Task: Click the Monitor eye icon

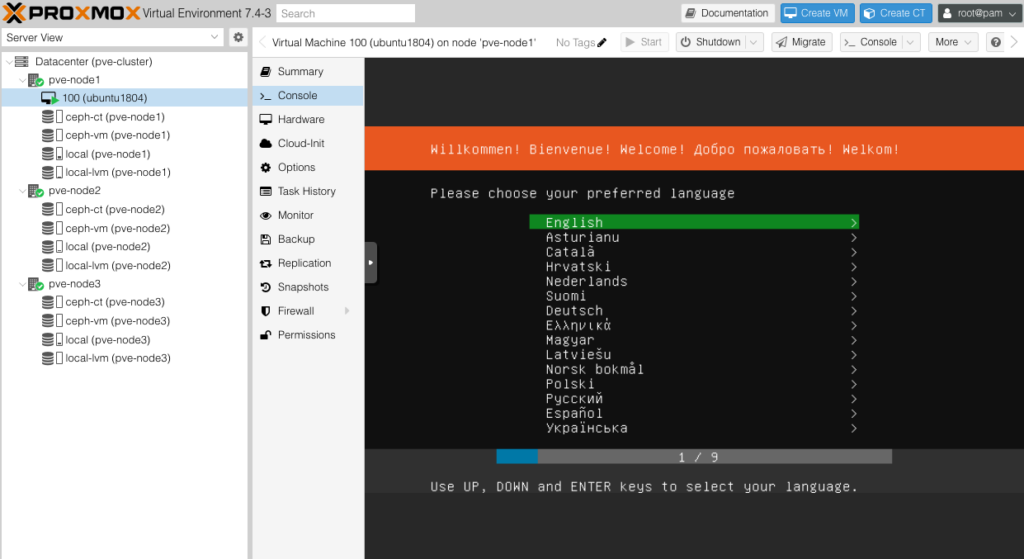Action: 266,216
